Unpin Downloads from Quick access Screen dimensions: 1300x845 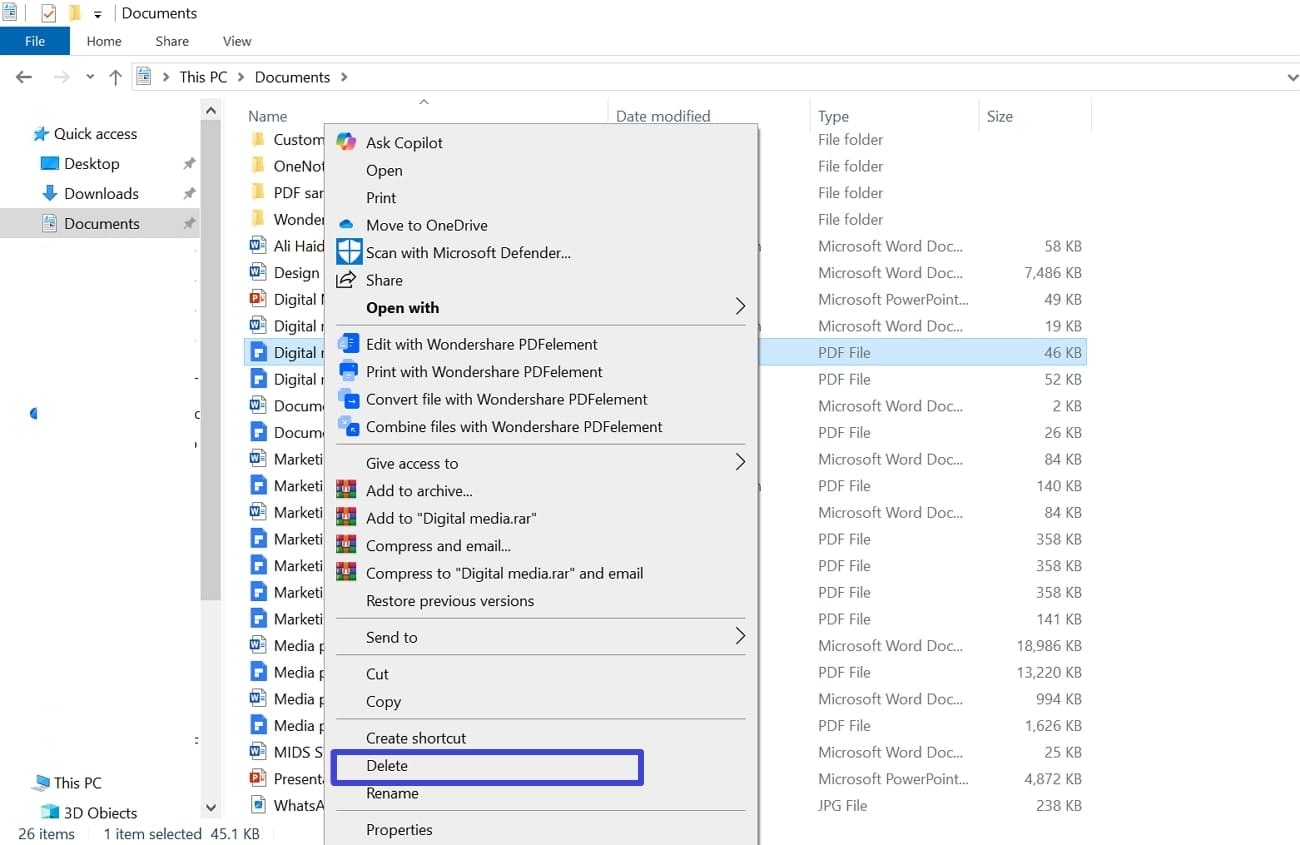click(189, 193)
